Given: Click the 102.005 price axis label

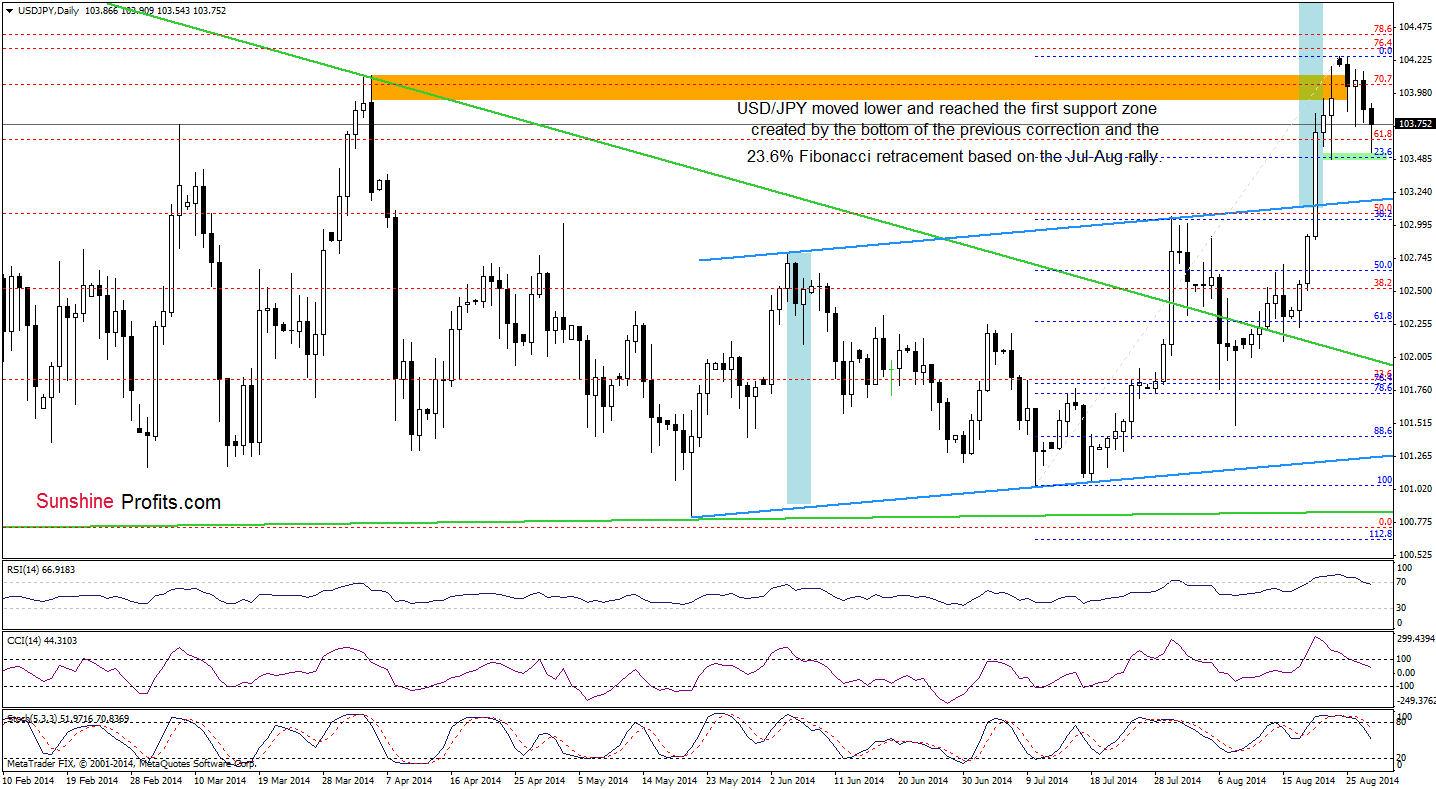Looking at the screenshot, I should [x=1414, y=357].
